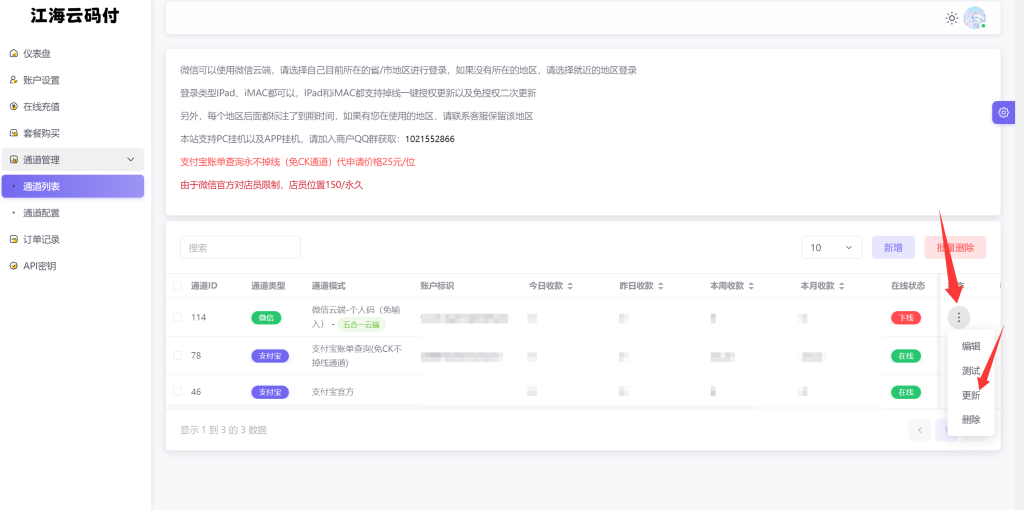This screenshot has width=1024, height=510.
Task: Click the 在线 status badge of row 78
Action: (x=906, y=356)
